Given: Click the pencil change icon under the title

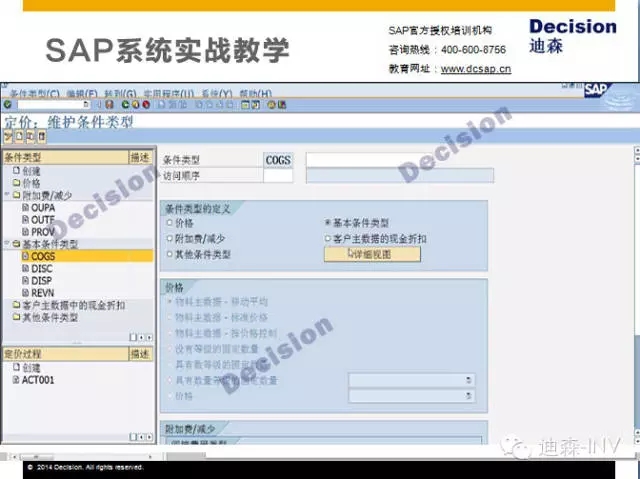Looking at the screenshot, I should coord(8,136).
